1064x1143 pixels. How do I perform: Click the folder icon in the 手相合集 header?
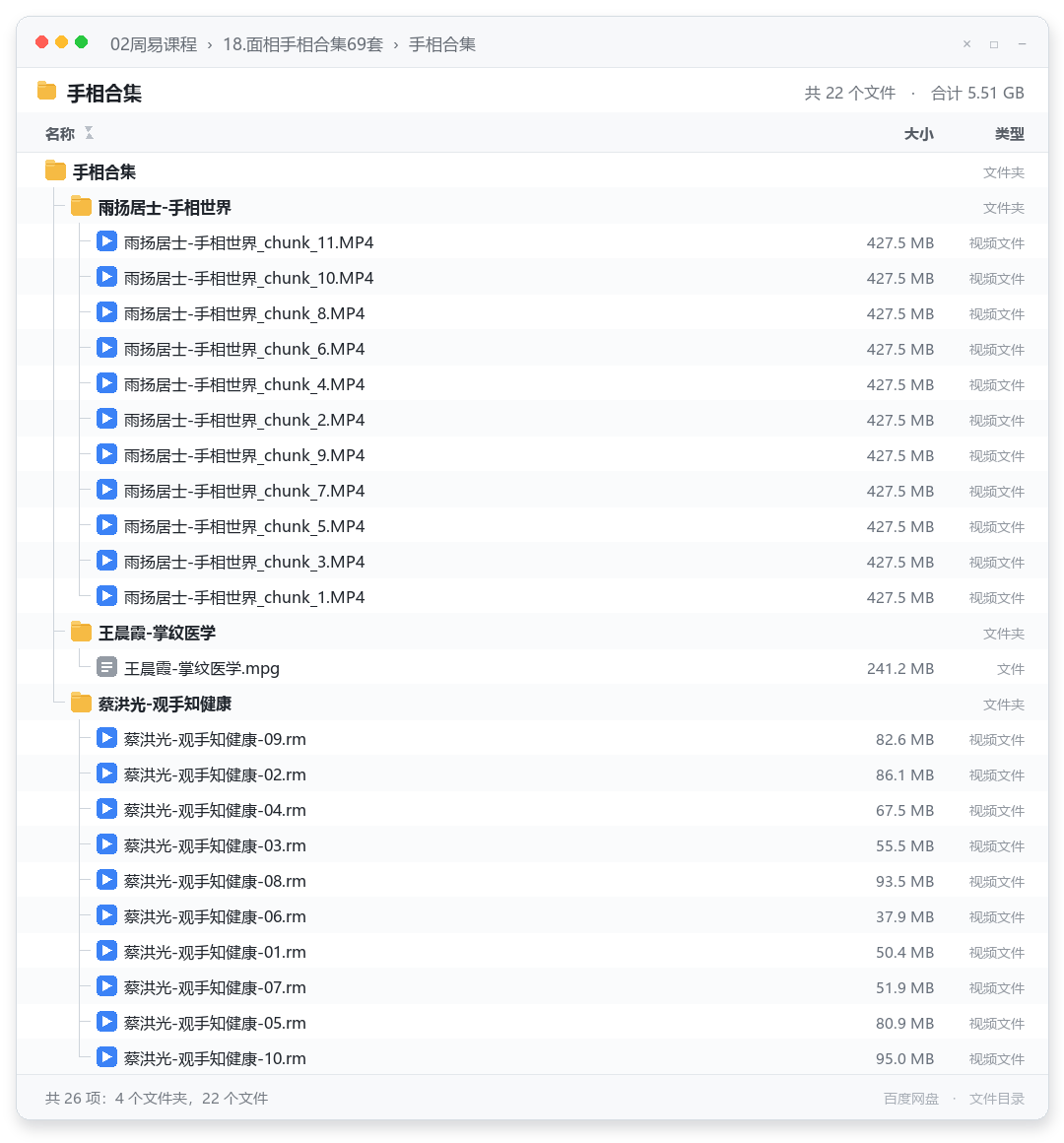coord(46,91)
